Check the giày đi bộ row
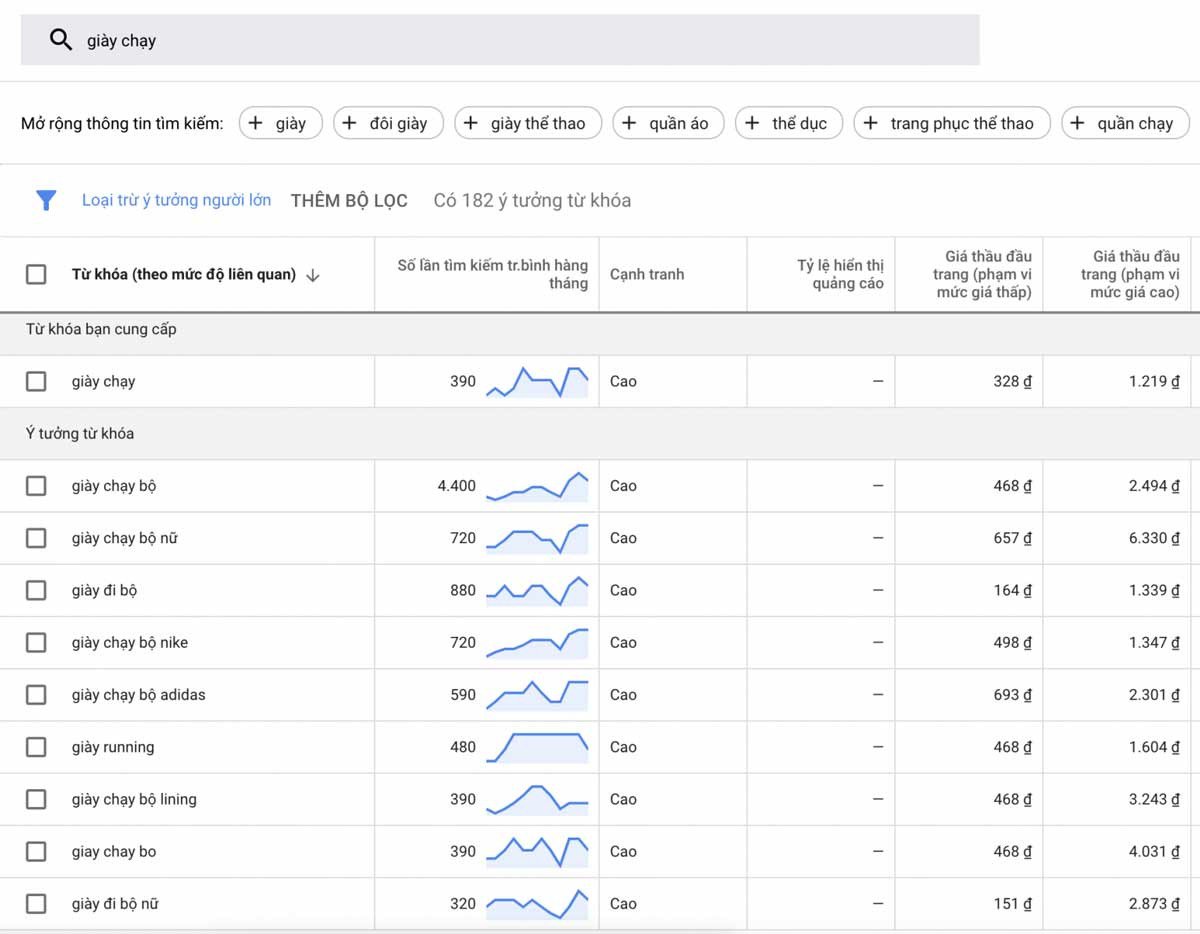Viewport: 1200px width, 934px height. point(36,590)
